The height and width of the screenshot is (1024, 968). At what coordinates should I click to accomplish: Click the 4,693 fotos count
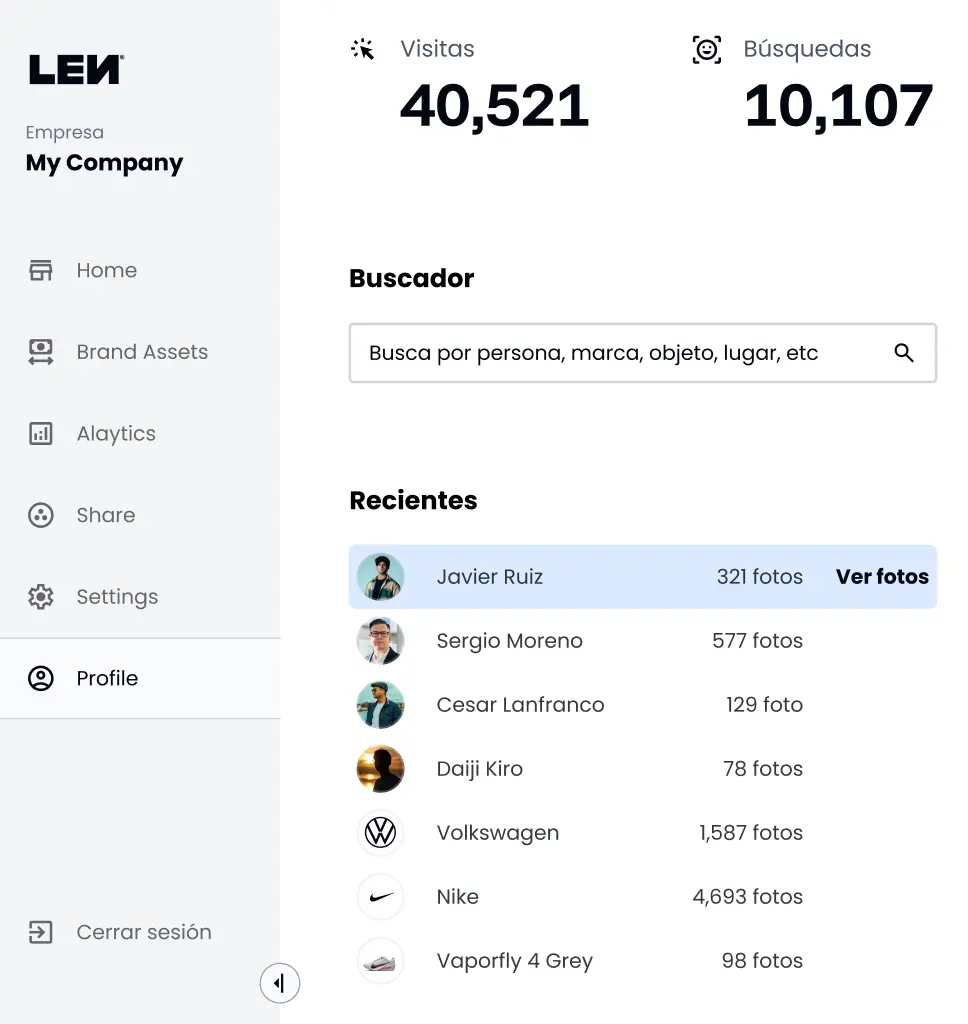point(748,897)
